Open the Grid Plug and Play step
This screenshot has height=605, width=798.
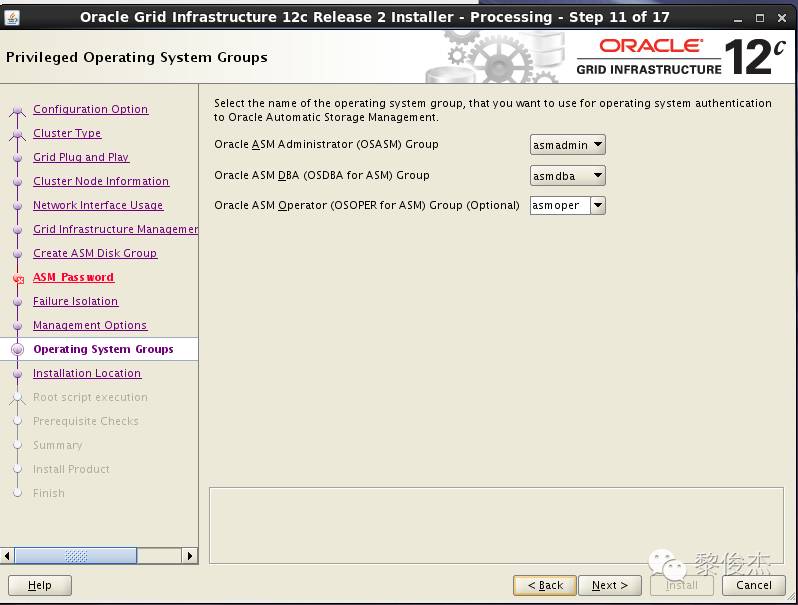click(x=81, y=157)
